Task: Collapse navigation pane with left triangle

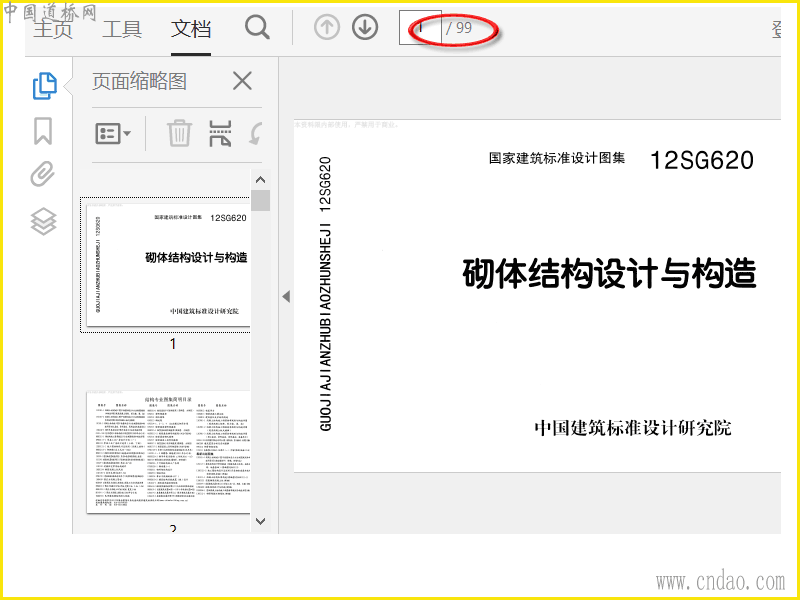Action: [x=286, y=296]
